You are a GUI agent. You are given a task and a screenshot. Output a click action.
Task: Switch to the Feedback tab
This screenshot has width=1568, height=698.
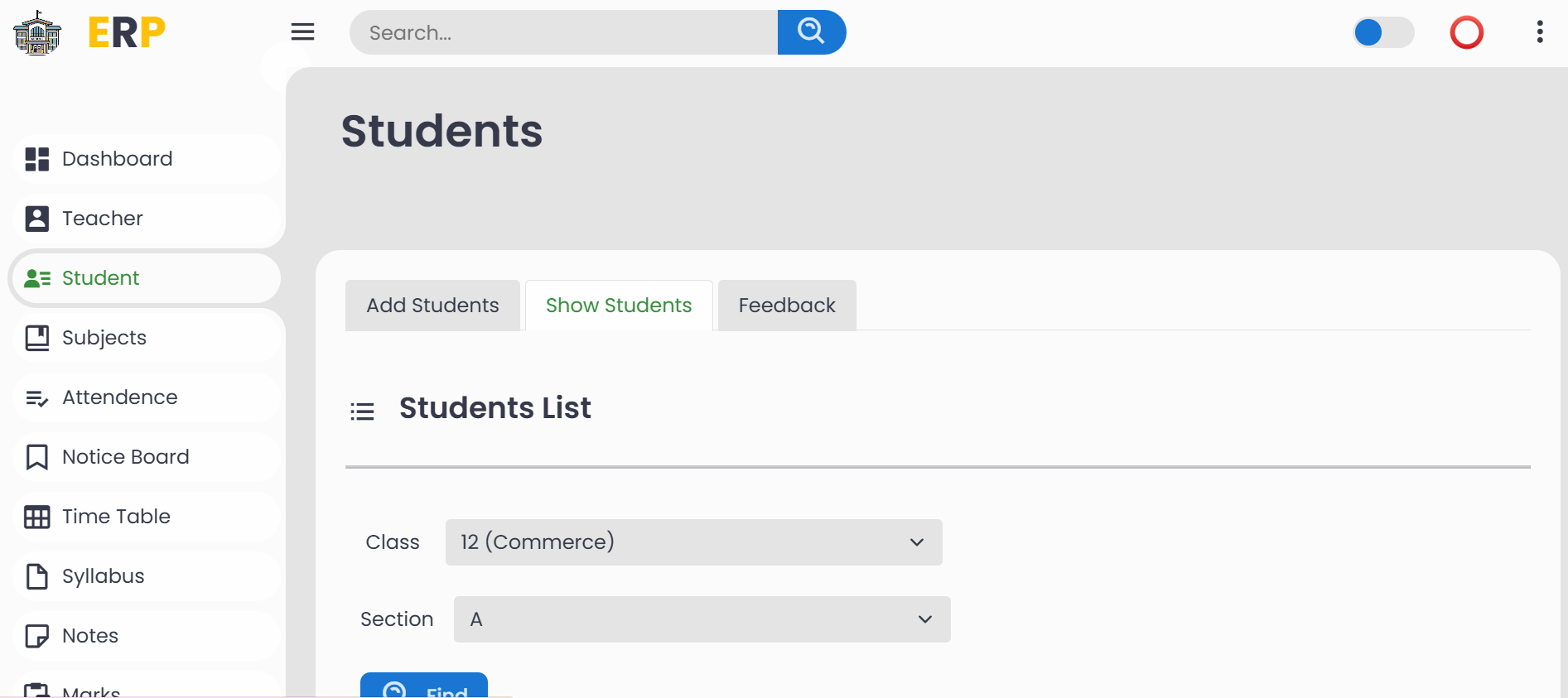click(x=786, y=306)
